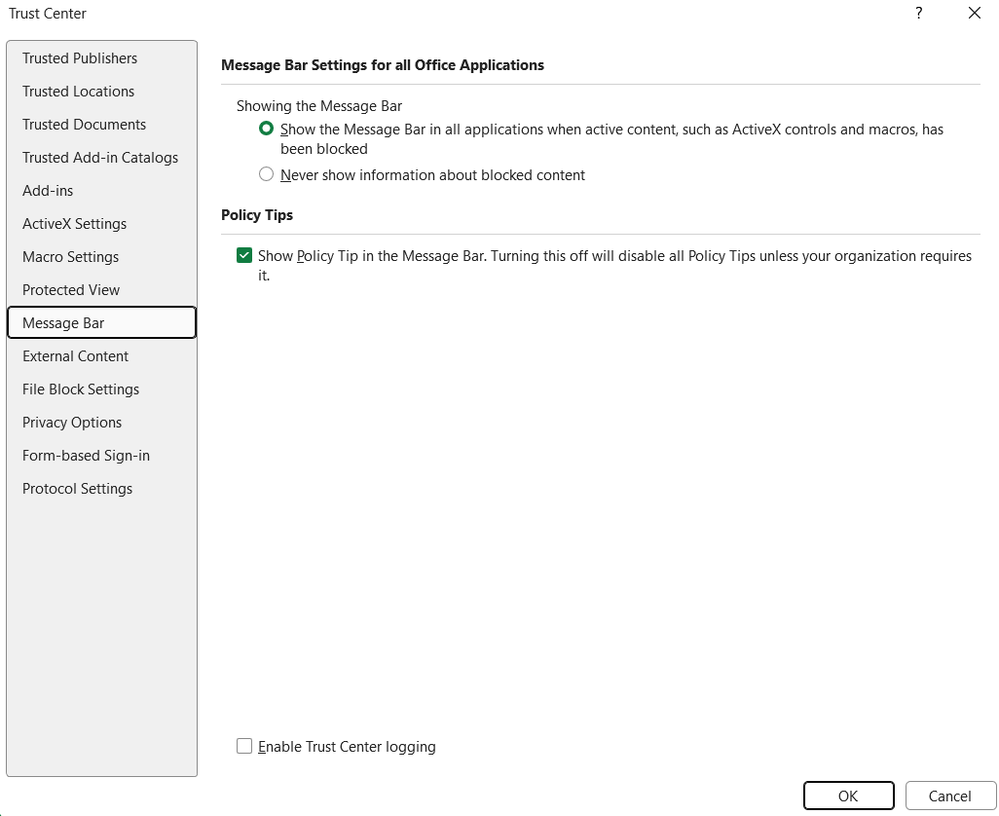Open Protocol Settings in sidebar

[77, 488]
